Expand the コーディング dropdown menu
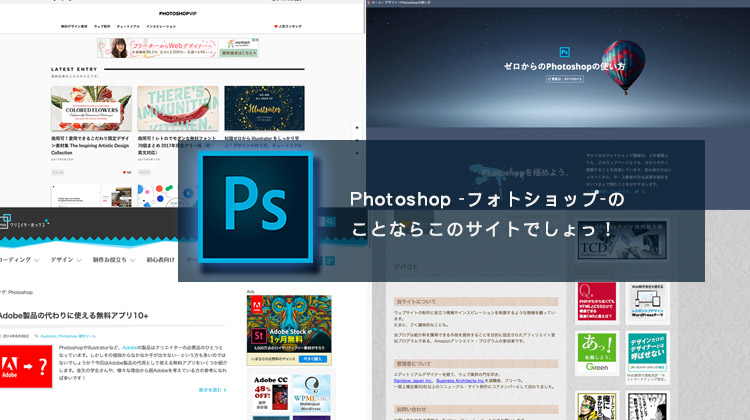Image resolution: width=750 pixels, height=420 pixels. pyautogui.click(x=19, y=260)
